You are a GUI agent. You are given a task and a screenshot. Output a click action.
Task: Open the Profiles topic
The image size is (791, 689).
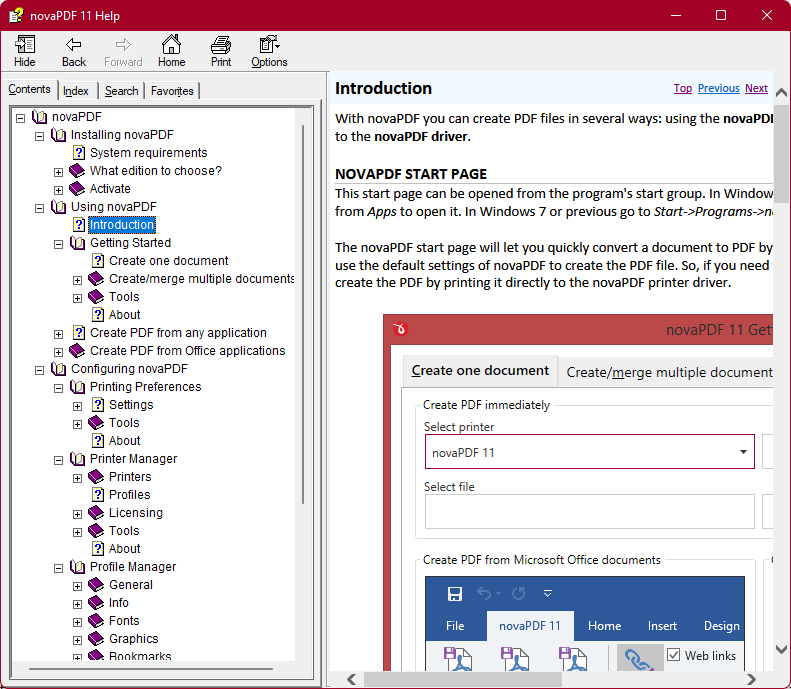point(129,495)
